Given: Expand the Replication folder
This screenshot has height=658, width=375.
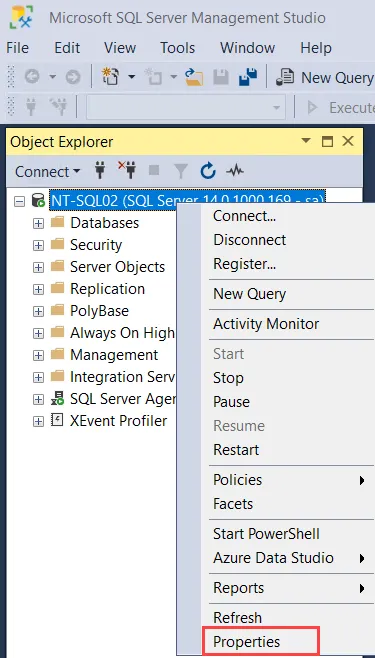Looking at the screenshot, I should pyautogui.click(x=38, y=289).
